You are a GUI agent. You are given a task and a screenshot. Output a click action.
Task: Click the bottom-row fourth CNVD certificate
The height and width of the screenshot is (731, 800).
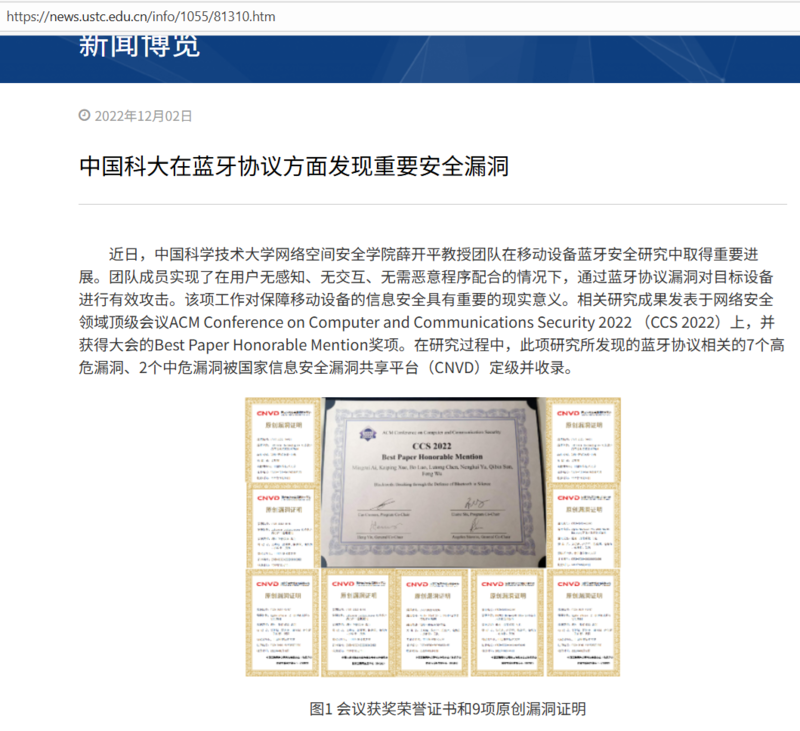click(x=507, y=621)
